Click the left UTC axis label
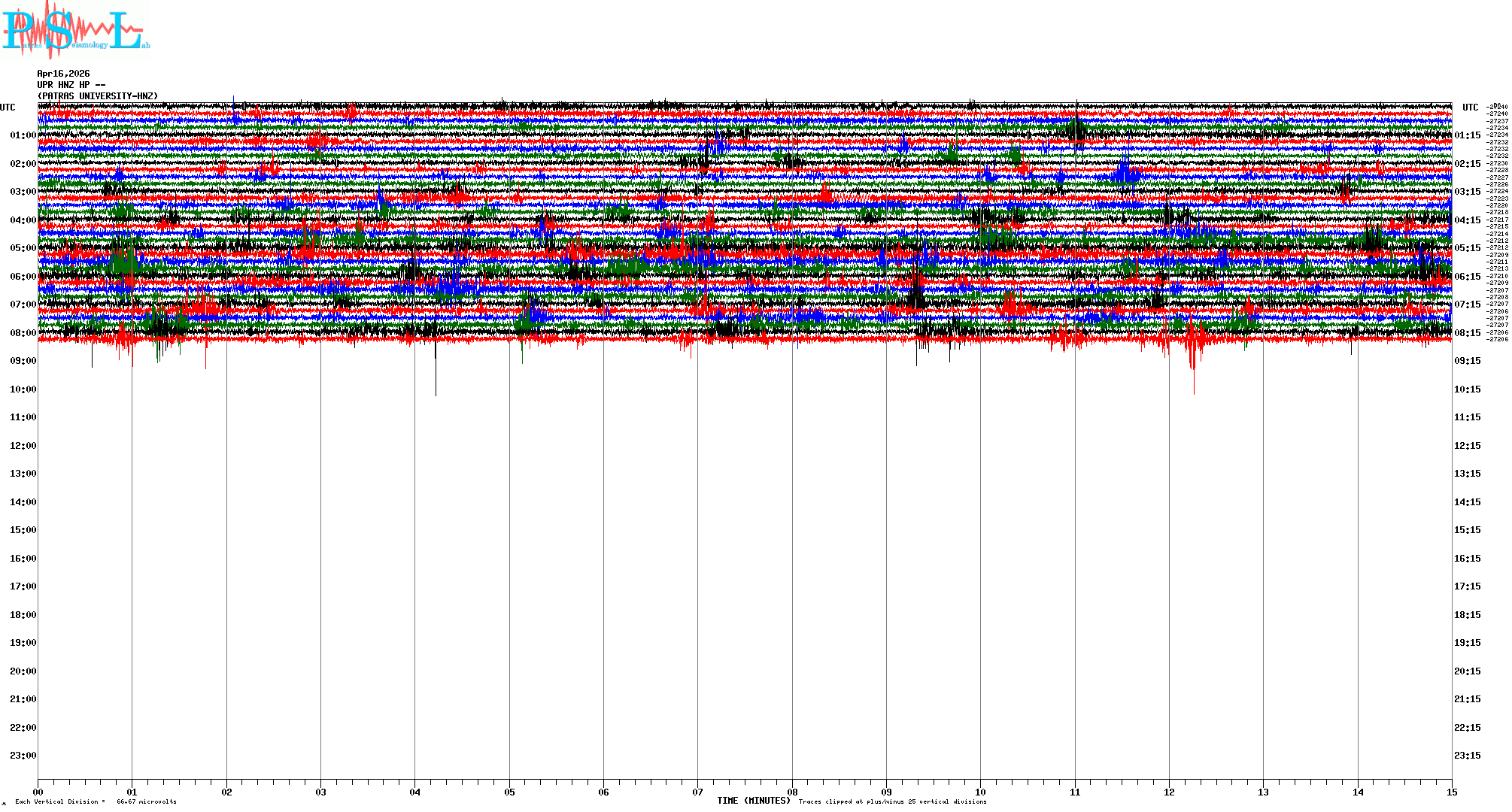This screenshot has height=812, width=1512. click(8, 108)
